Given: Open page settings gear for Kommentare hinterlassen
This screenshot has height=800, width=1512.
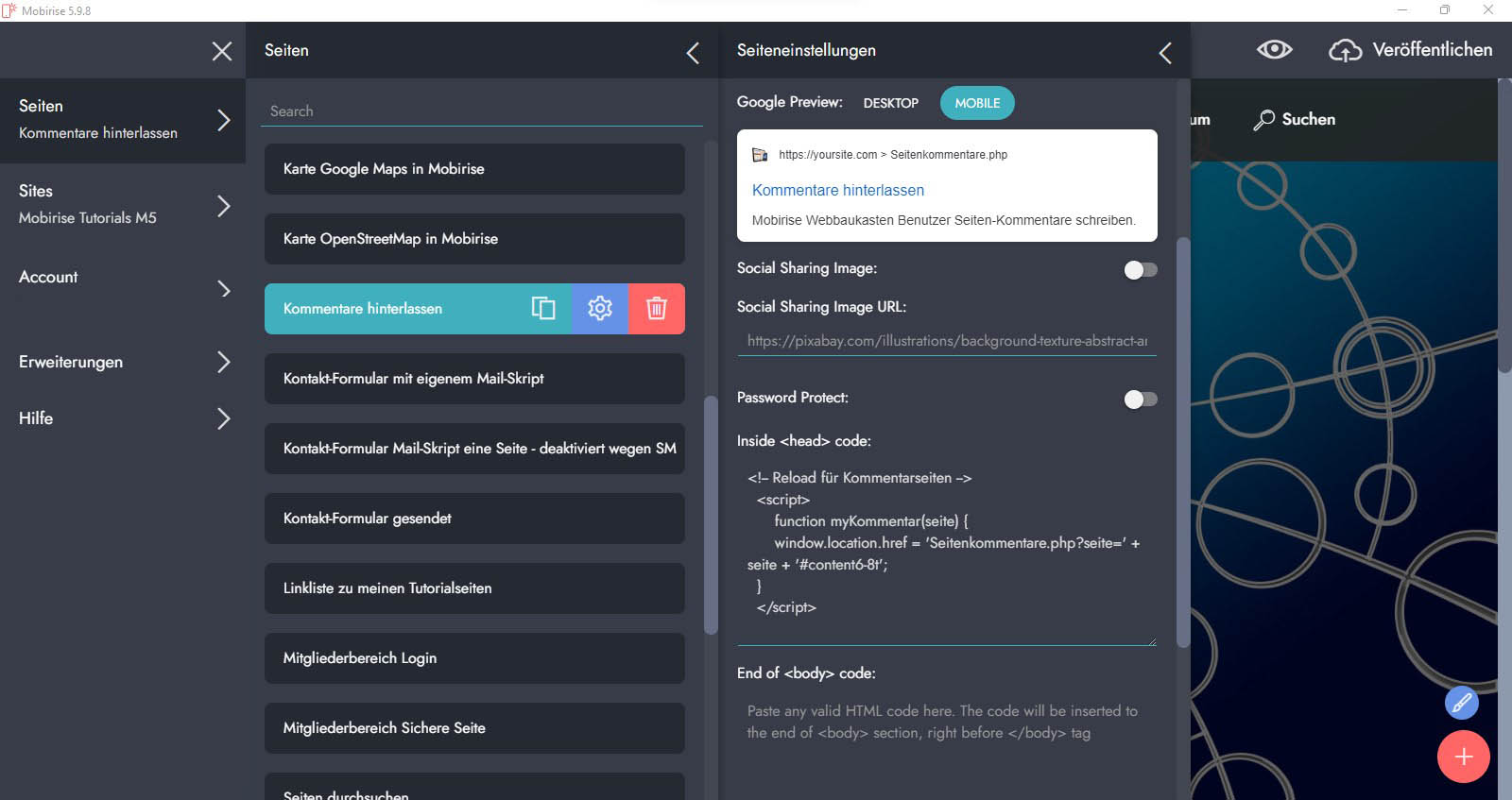Looking at the screenshot, I should (600, 309).
